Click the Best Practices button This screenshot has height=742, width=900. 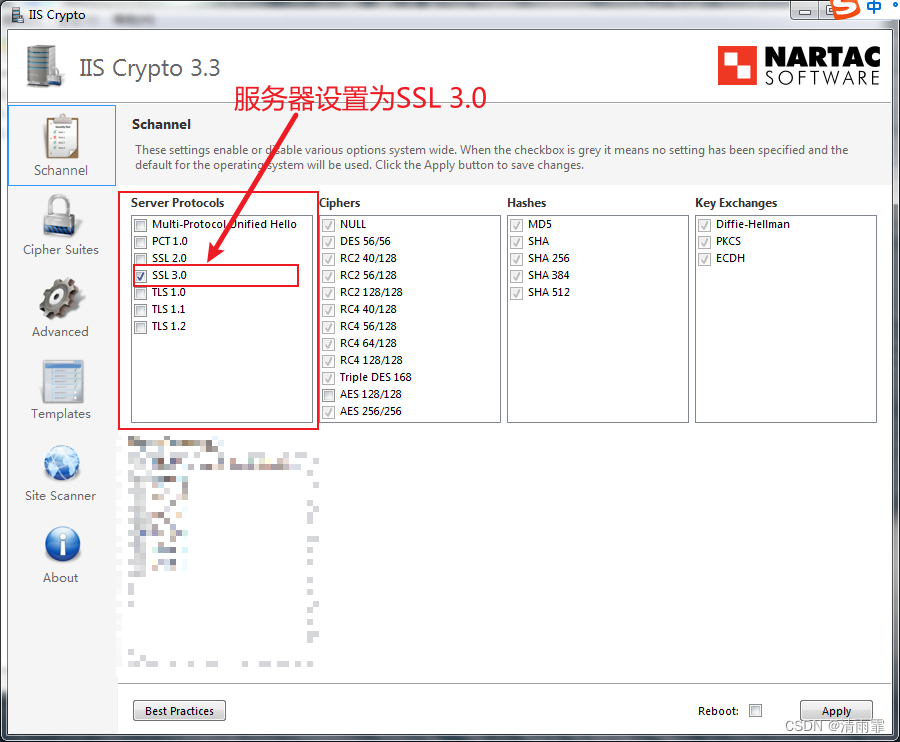coord(179,710)
